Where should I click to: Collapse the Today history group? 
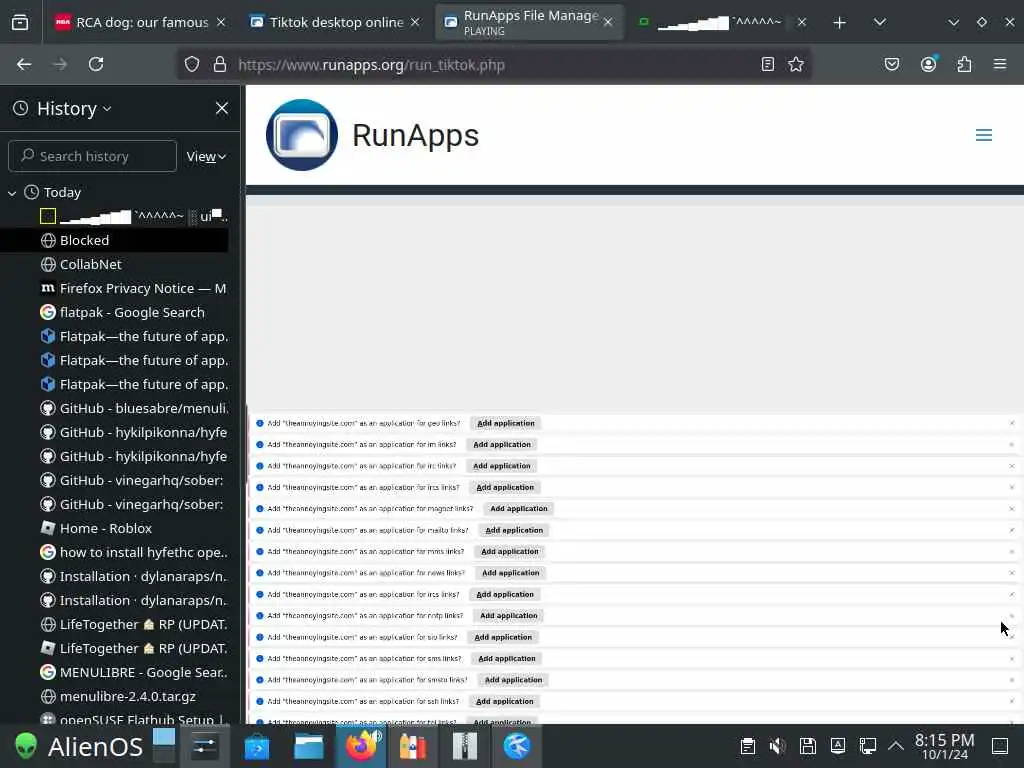(12, 193)
